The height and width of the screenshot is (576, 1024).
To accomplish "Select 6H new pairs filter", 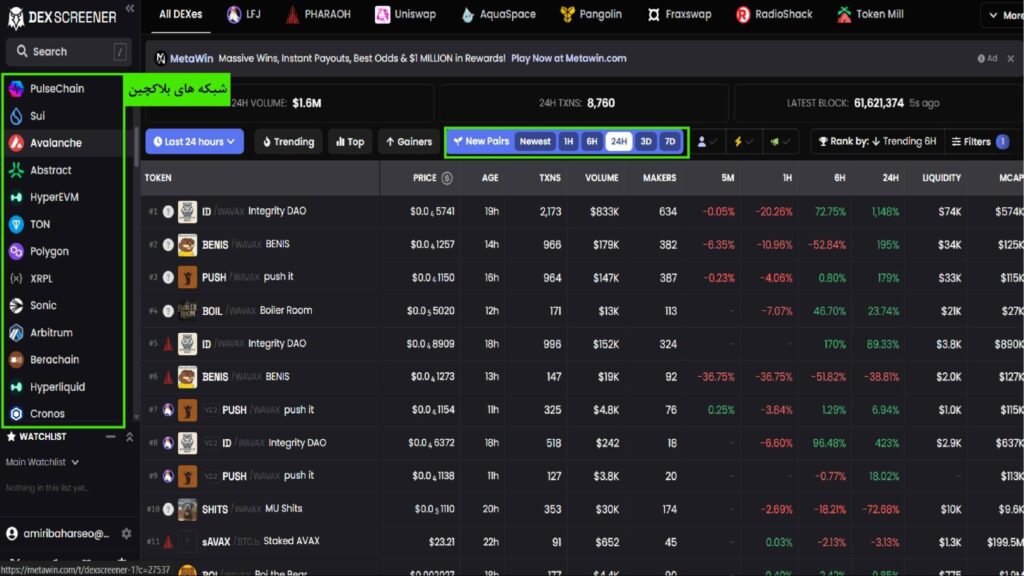I will [592, 142].
